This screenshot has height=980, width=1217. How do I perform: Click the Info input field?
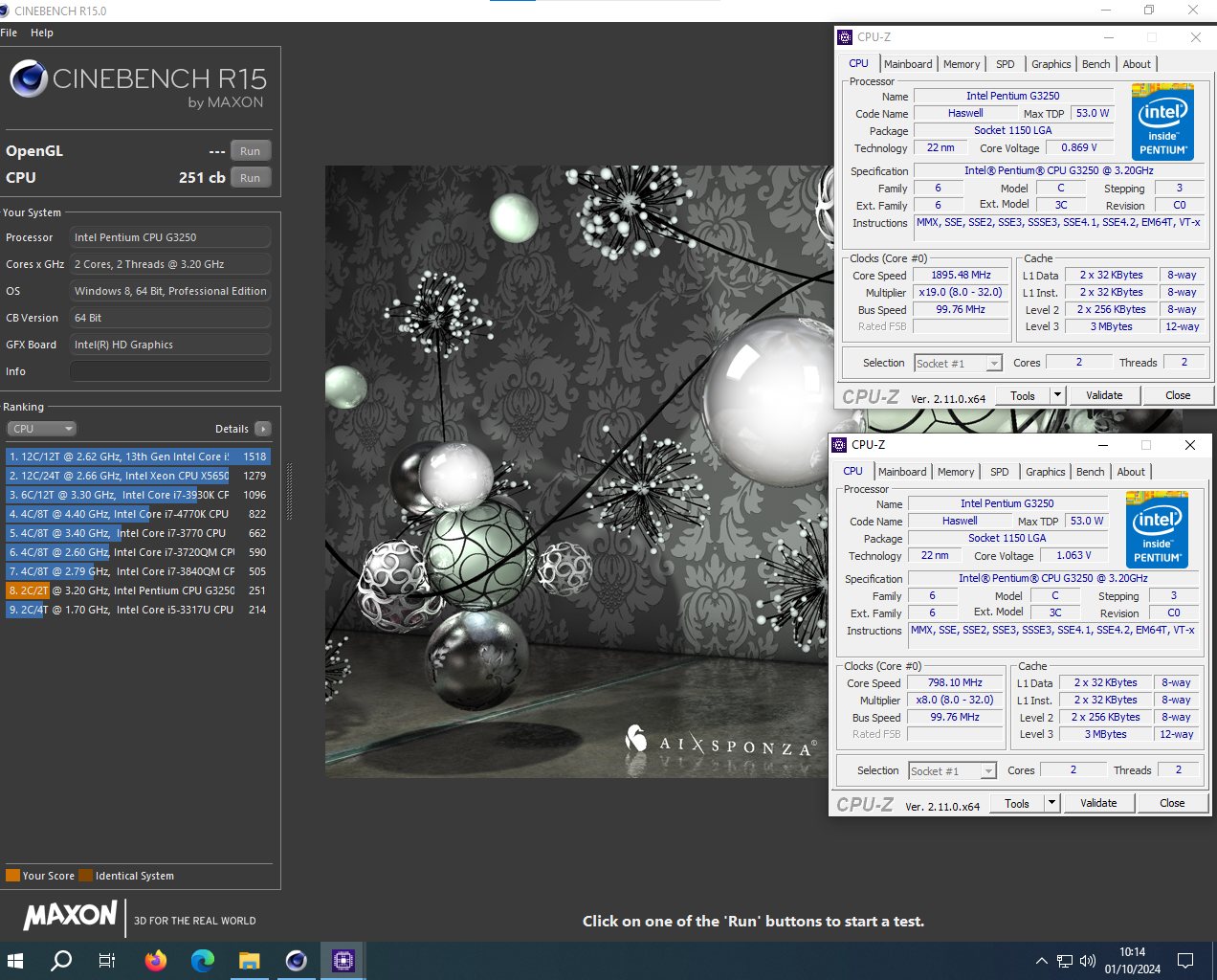coord(170,371)
